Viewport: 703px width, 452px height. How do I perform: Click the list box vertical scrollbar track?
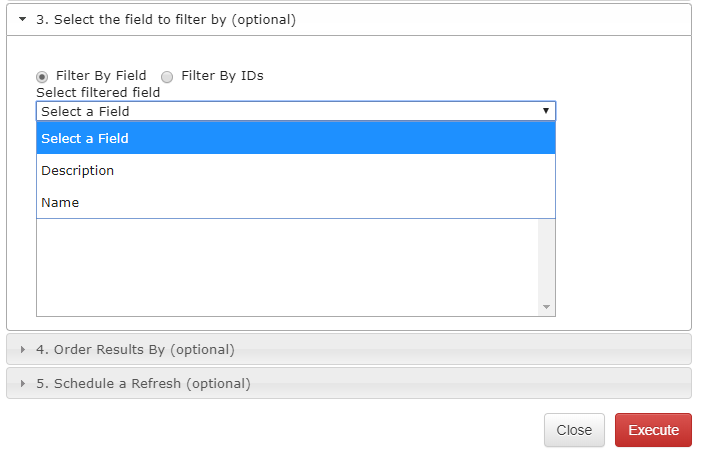point(546,262)
